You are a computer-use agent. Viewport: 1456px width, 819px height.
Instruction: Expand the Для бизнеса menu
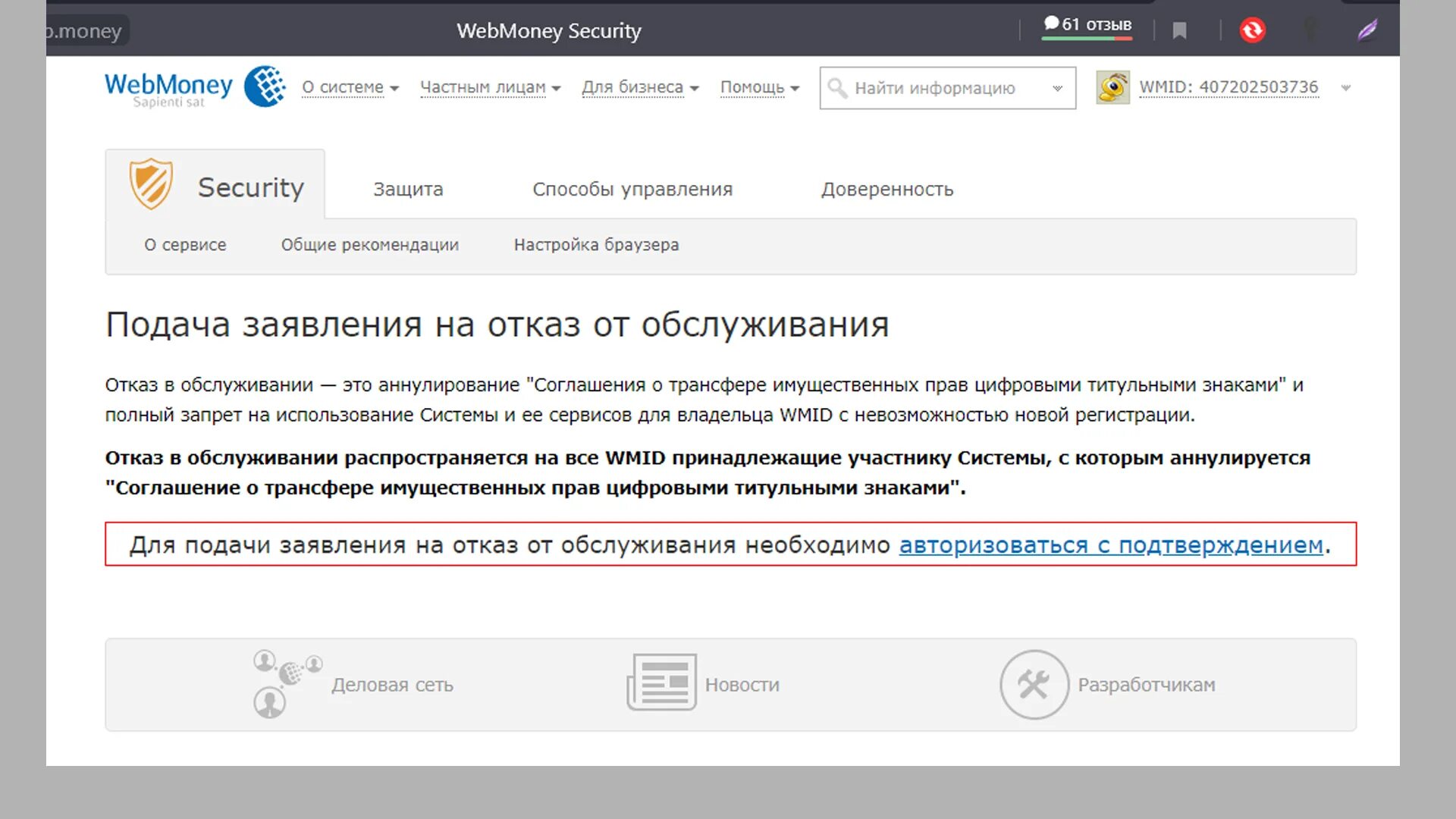tap(640, 88)
